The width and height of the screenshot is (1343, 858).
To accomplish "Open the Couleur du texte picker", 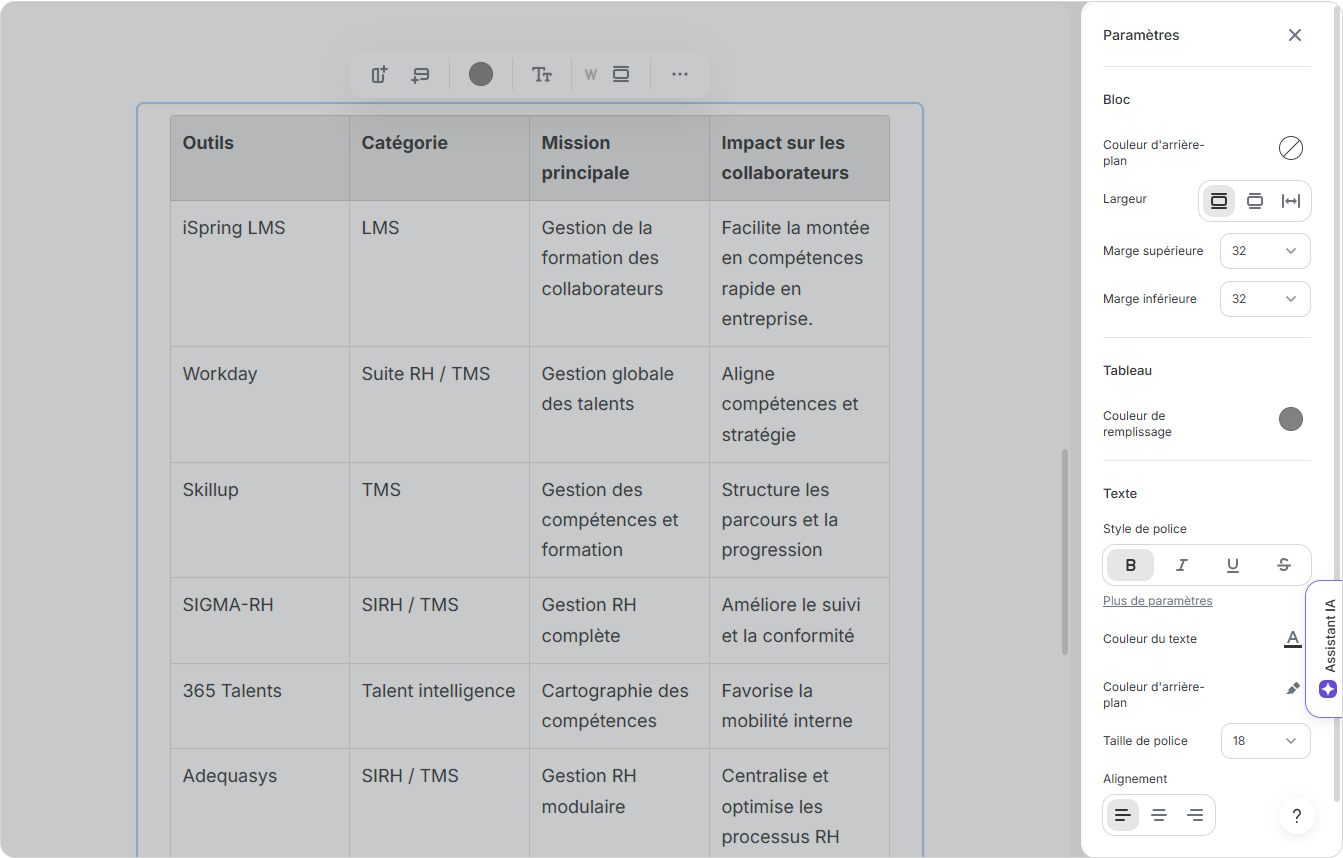I will point(1292,639).
